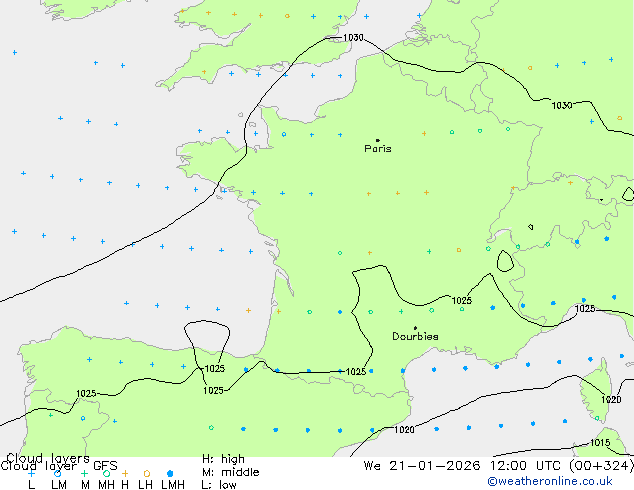The height and width of the screenshot is (490, 634).
Task: Click the green circle MH legend symbol
Action: (x=106, y=473)
